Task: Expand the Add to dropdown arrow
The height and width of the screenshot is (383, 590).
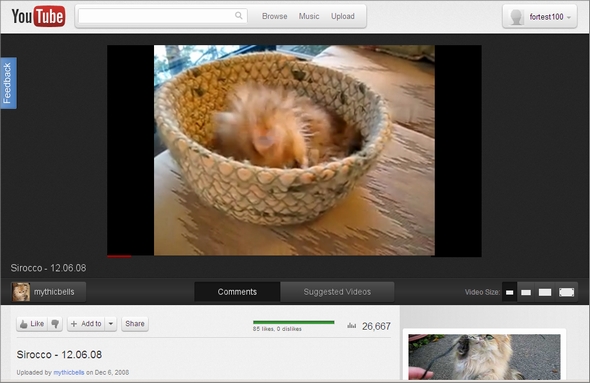Action: pos(111,324)
